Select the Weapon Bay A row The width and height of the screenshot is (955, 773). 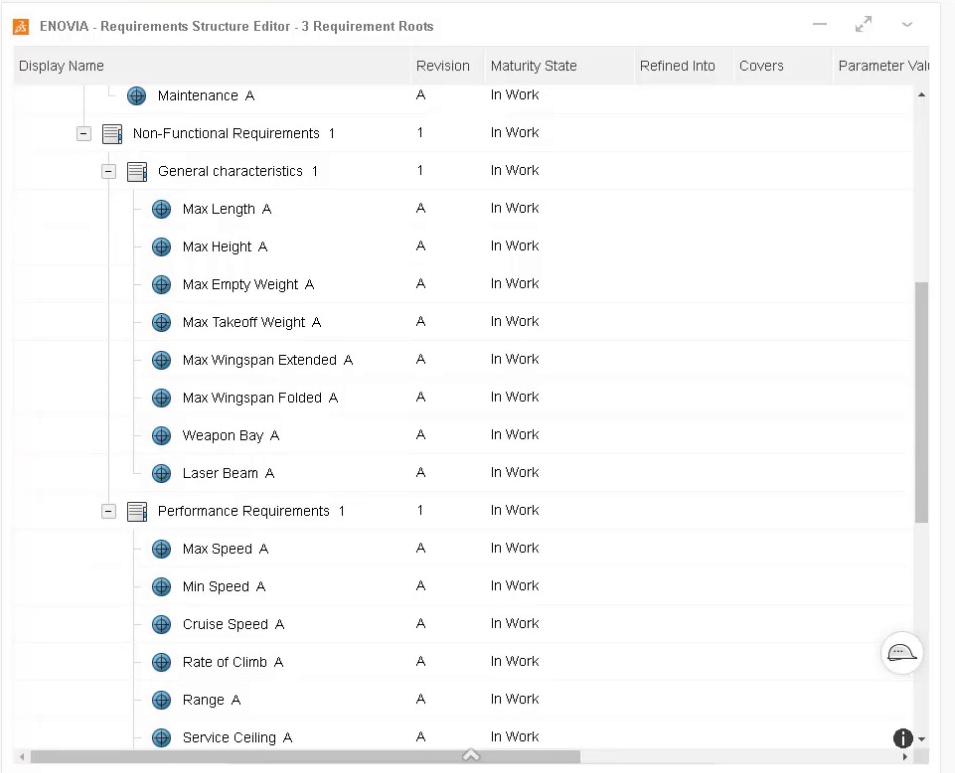click(463, 436)
